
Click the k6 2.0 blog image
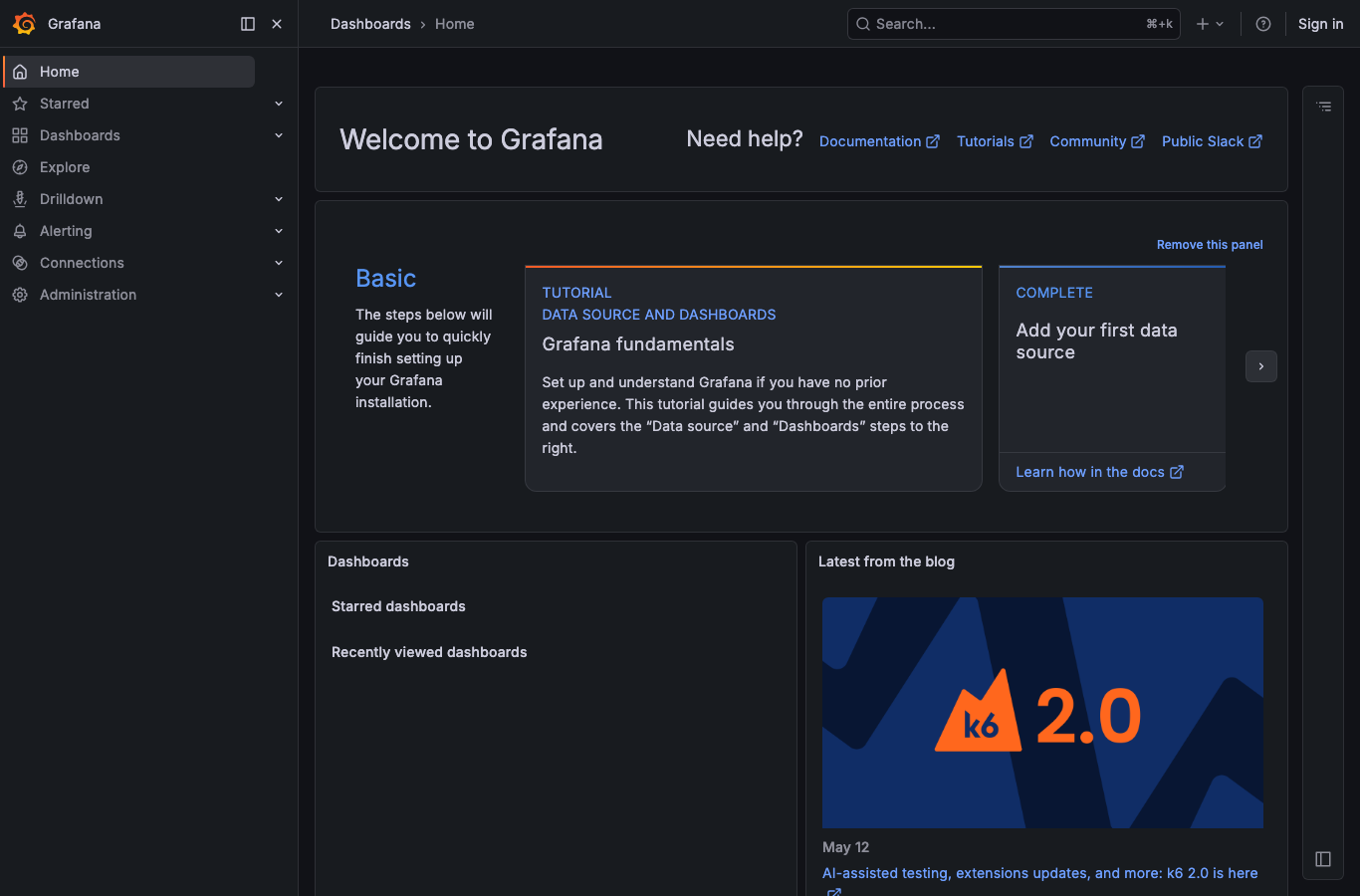[1042, 713]
